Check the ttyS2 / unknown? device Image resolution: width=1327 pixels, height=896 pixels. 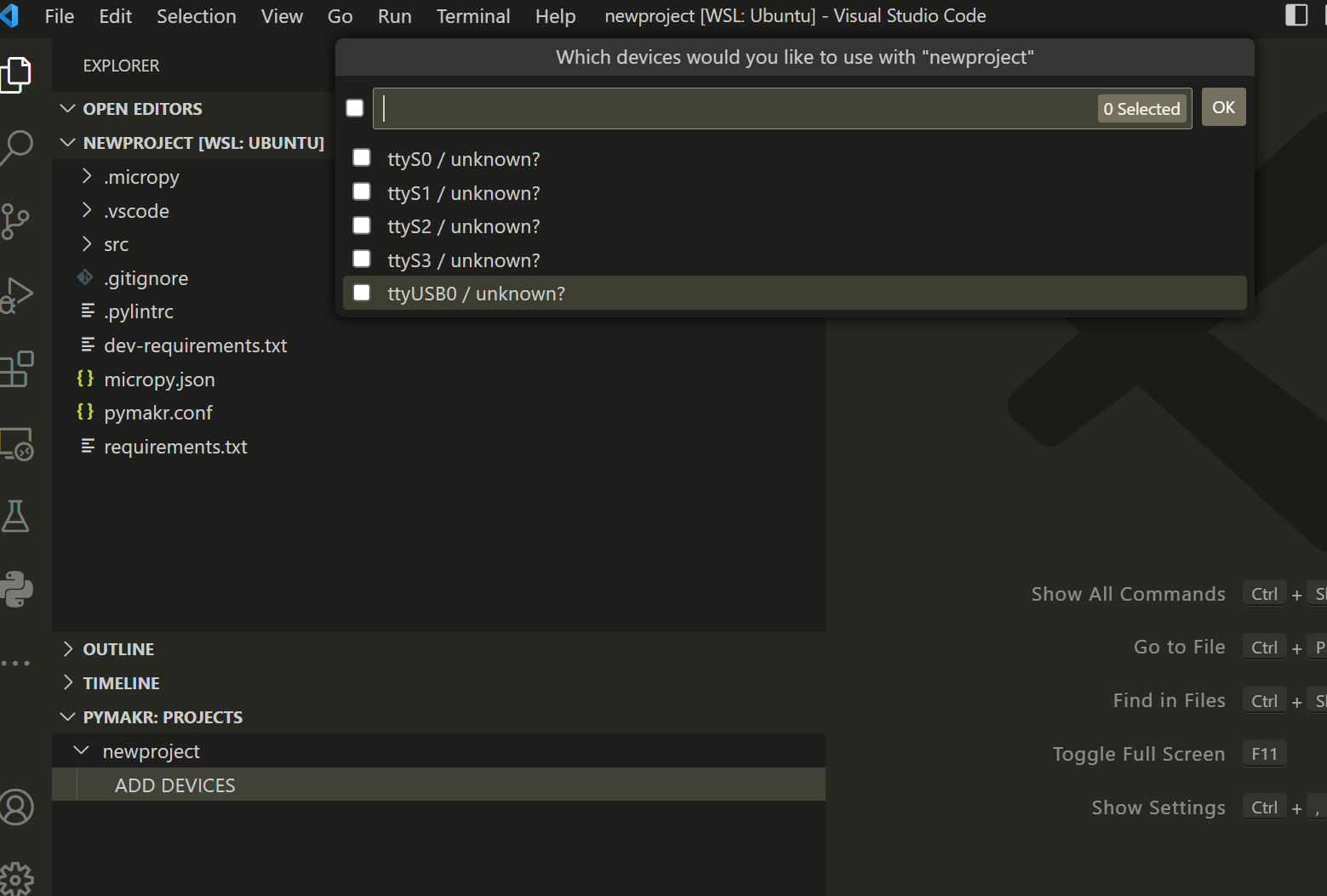[x=362, y=225]
